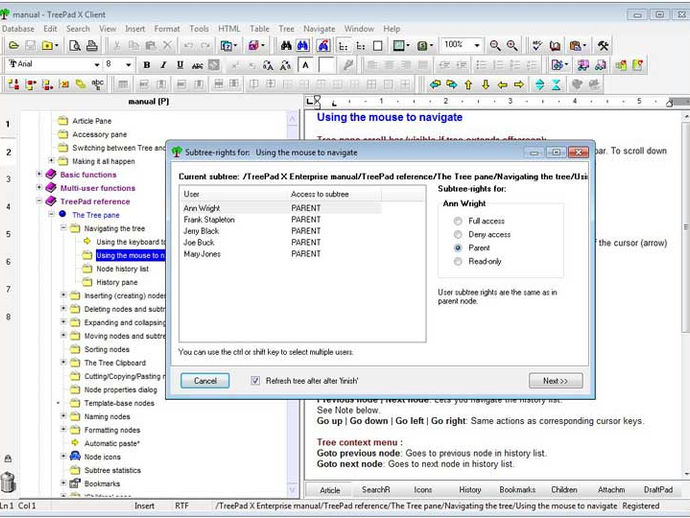Select the Article Pane tree item

click(x=92, y=121)
